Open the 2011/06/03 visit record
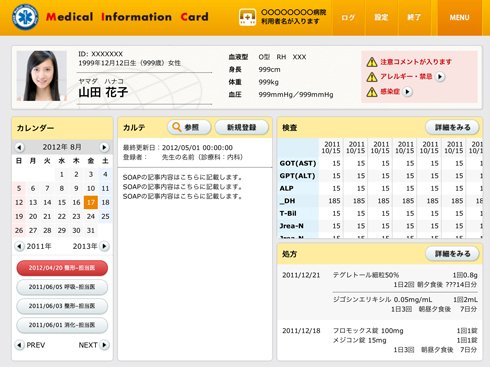Viewport: 490px width, 367px height. tap(62, 306)
